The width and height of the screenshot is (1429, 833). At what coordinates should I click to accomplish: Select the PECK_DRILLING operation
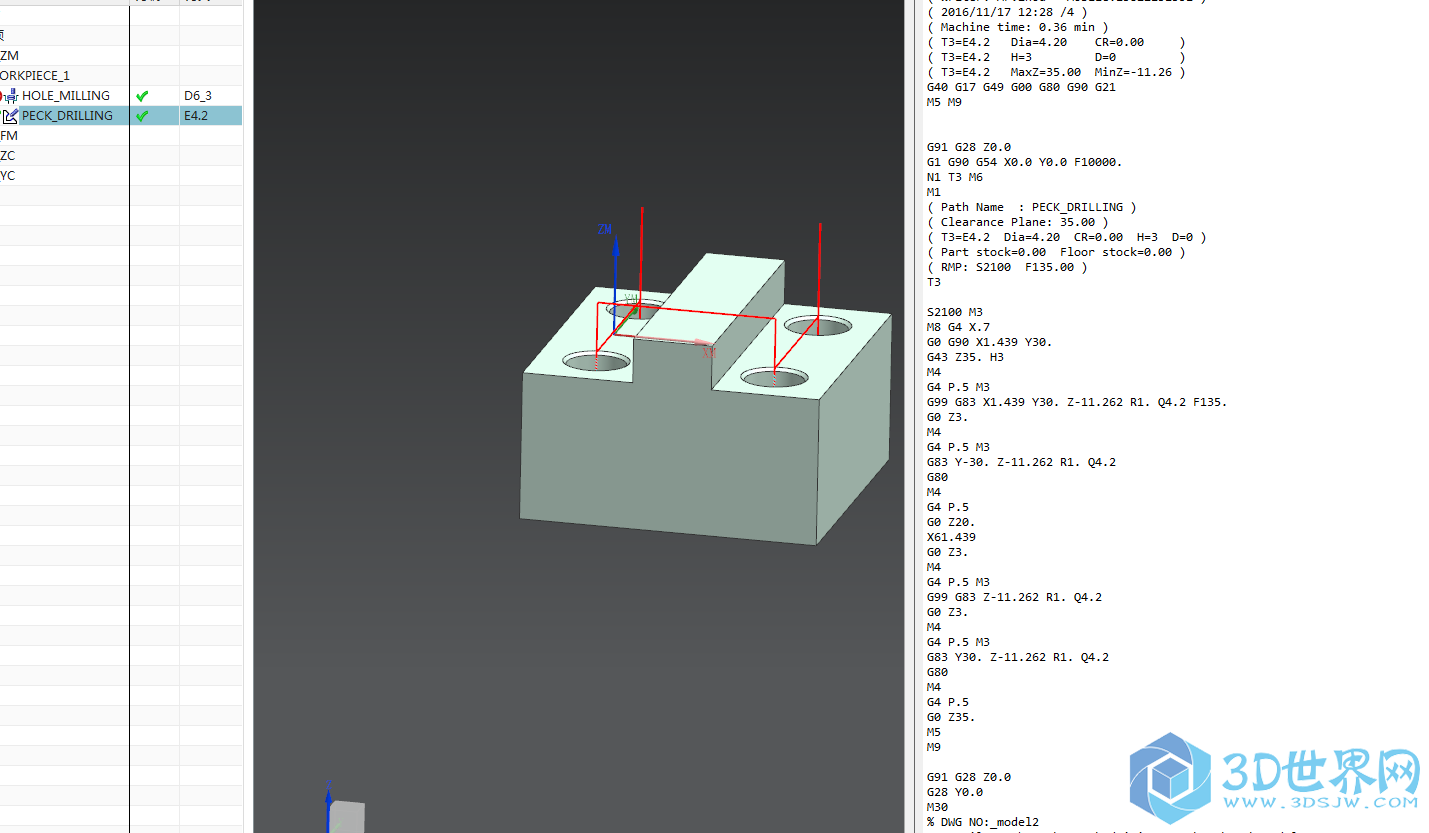tap(67, 116)
